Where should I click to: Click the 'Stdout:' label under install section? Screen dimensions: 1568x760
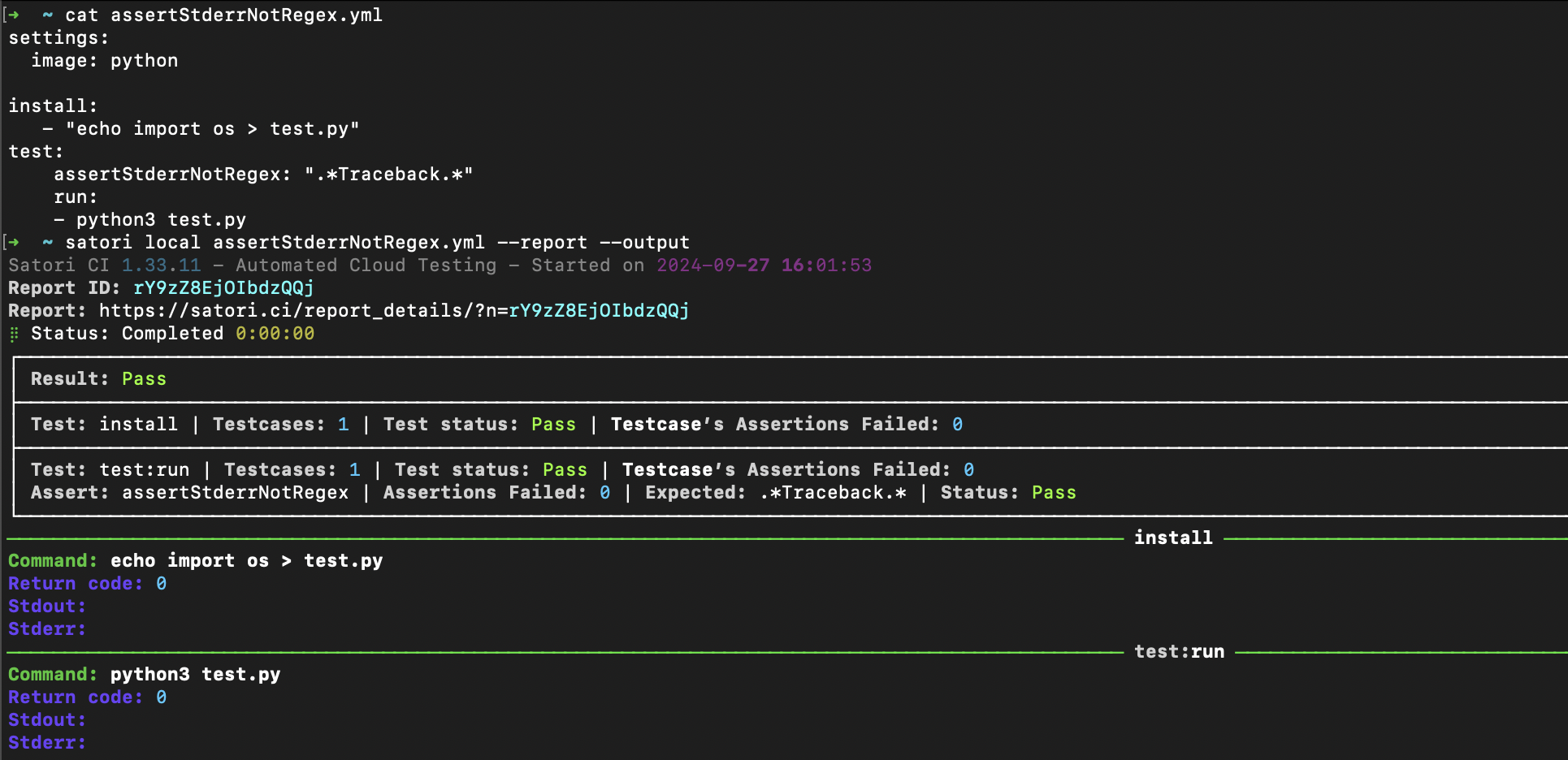click(x=47, y=607)
